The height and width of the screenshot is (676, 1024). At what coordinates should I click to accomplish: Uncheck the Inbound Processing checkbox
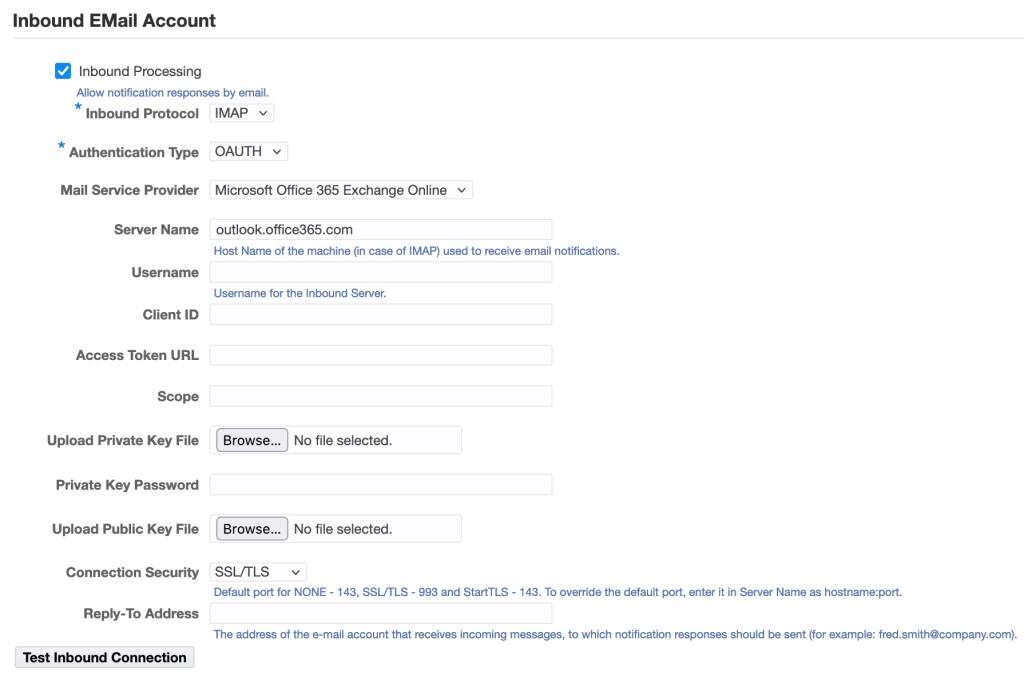[63, 70]
